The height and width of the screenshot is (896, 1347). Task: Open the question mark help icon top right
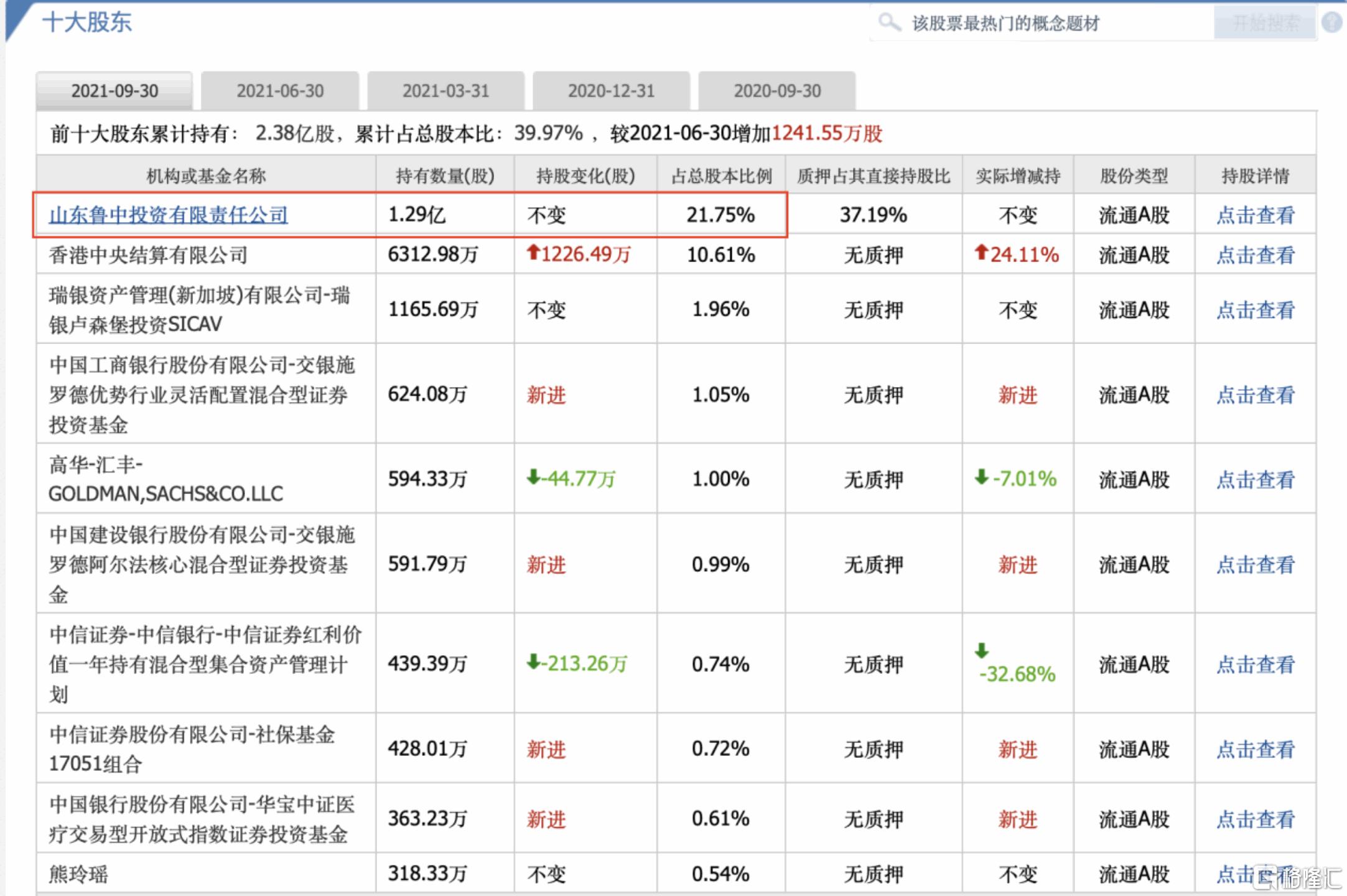point(1331,22)
